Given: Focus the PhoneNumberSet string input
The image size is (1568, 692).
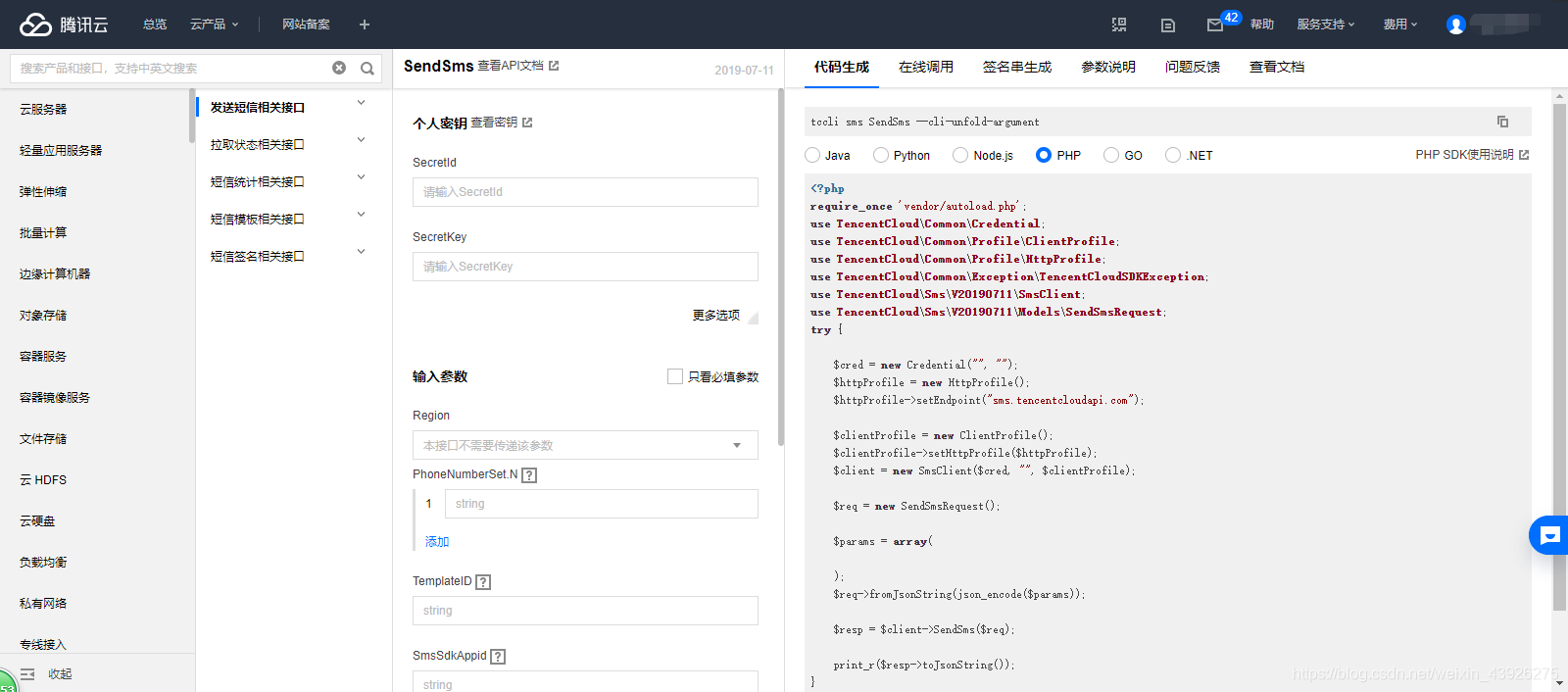Looking at the screenshot, I should [601, 504].
